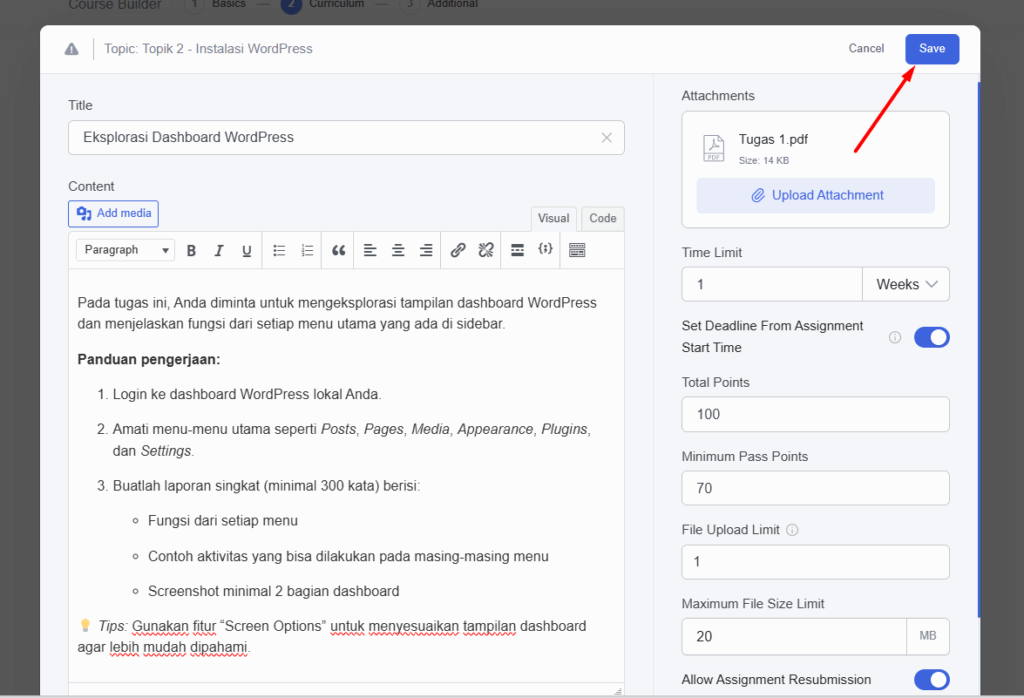The height and width of the screenshot is (698, 1024).
Task: Insert an unordered bullet list
Action: coord(279,250)
